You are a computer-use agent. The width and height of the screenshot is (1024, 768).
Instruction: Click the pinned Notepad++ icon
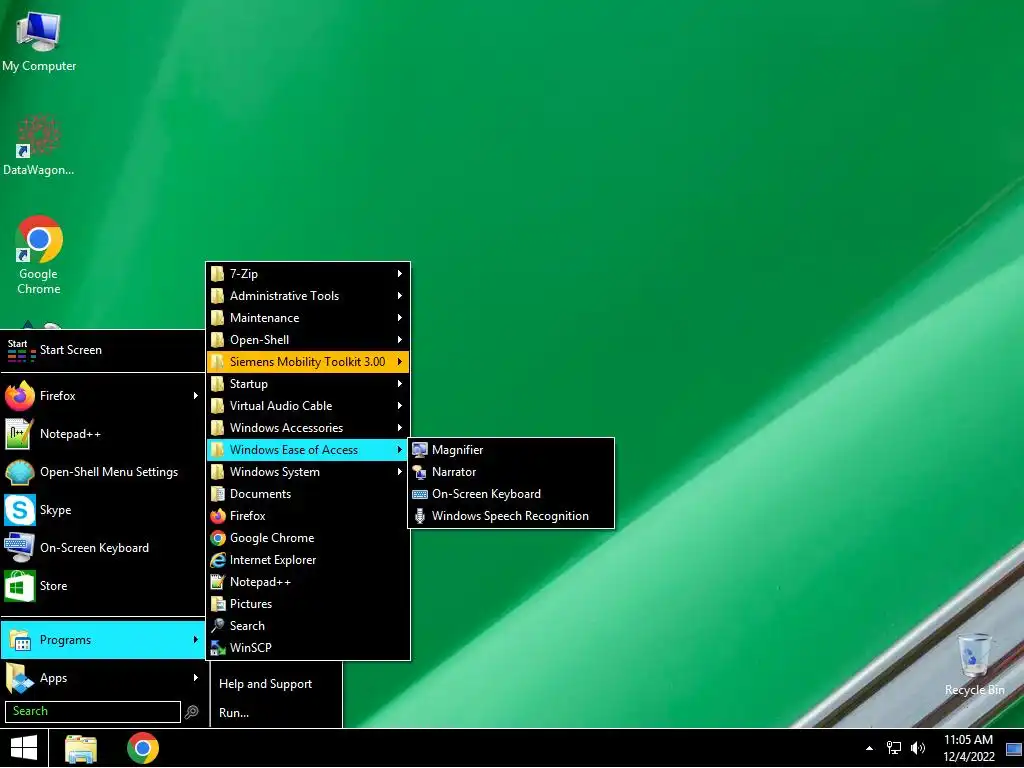(x=18, y=434)
